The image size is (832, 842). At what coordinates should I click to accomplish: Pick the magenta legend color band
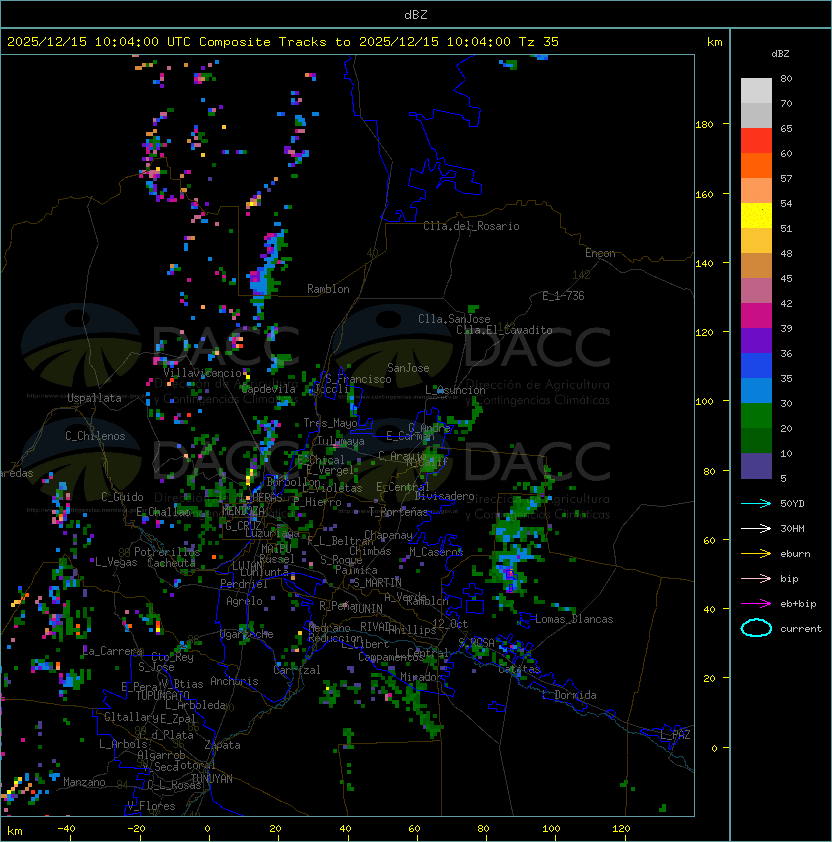click(x=756, y=316)
